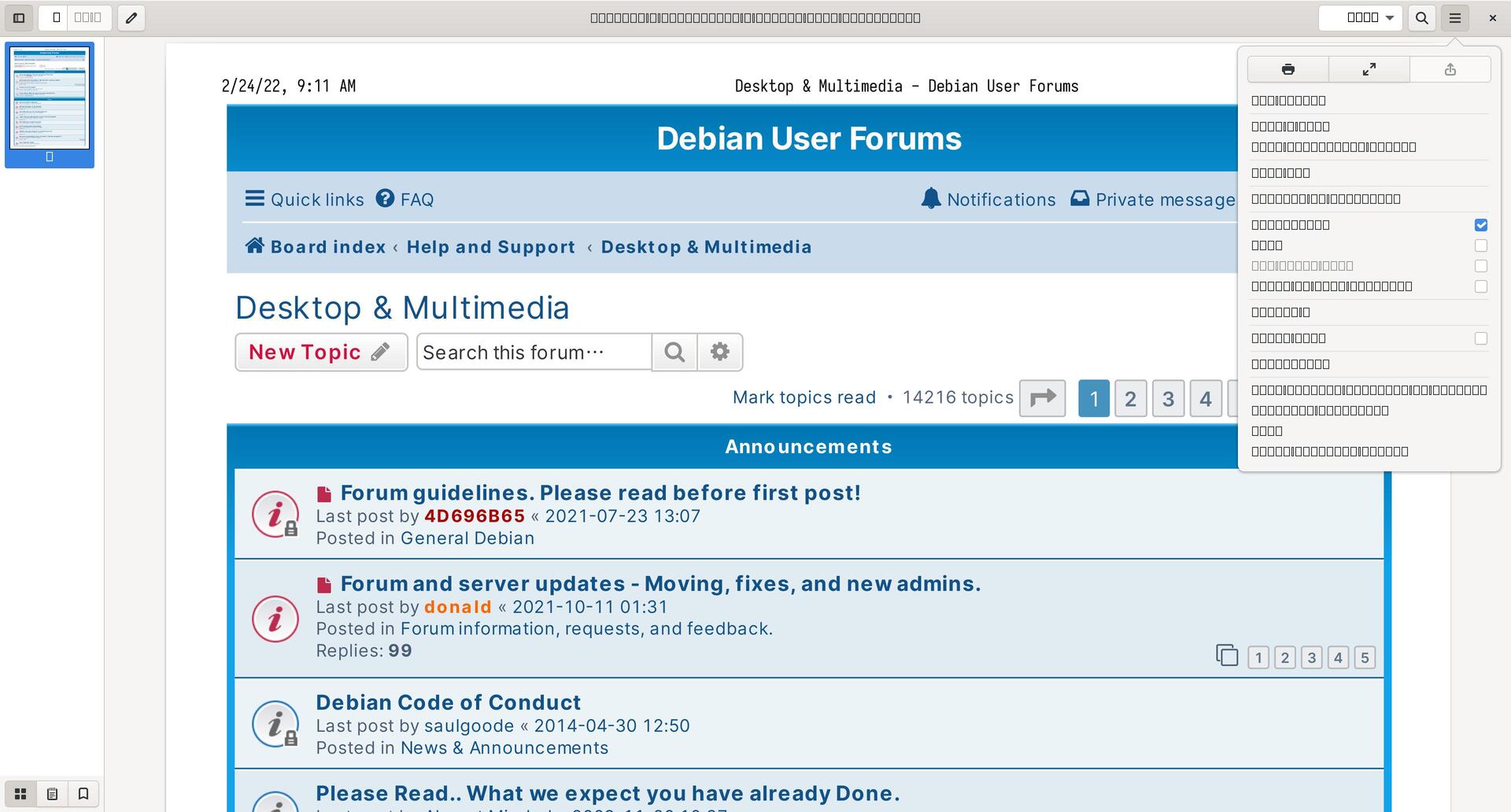Click the Debian User Forums banner title
Screen dimensions: 1511x812
[809, 138]
